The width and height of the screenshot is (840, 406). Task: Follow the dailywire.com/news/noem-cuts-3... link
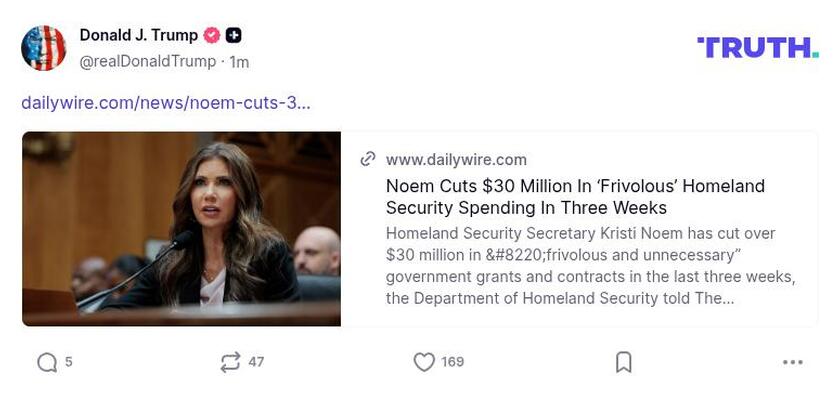(165, 102)
